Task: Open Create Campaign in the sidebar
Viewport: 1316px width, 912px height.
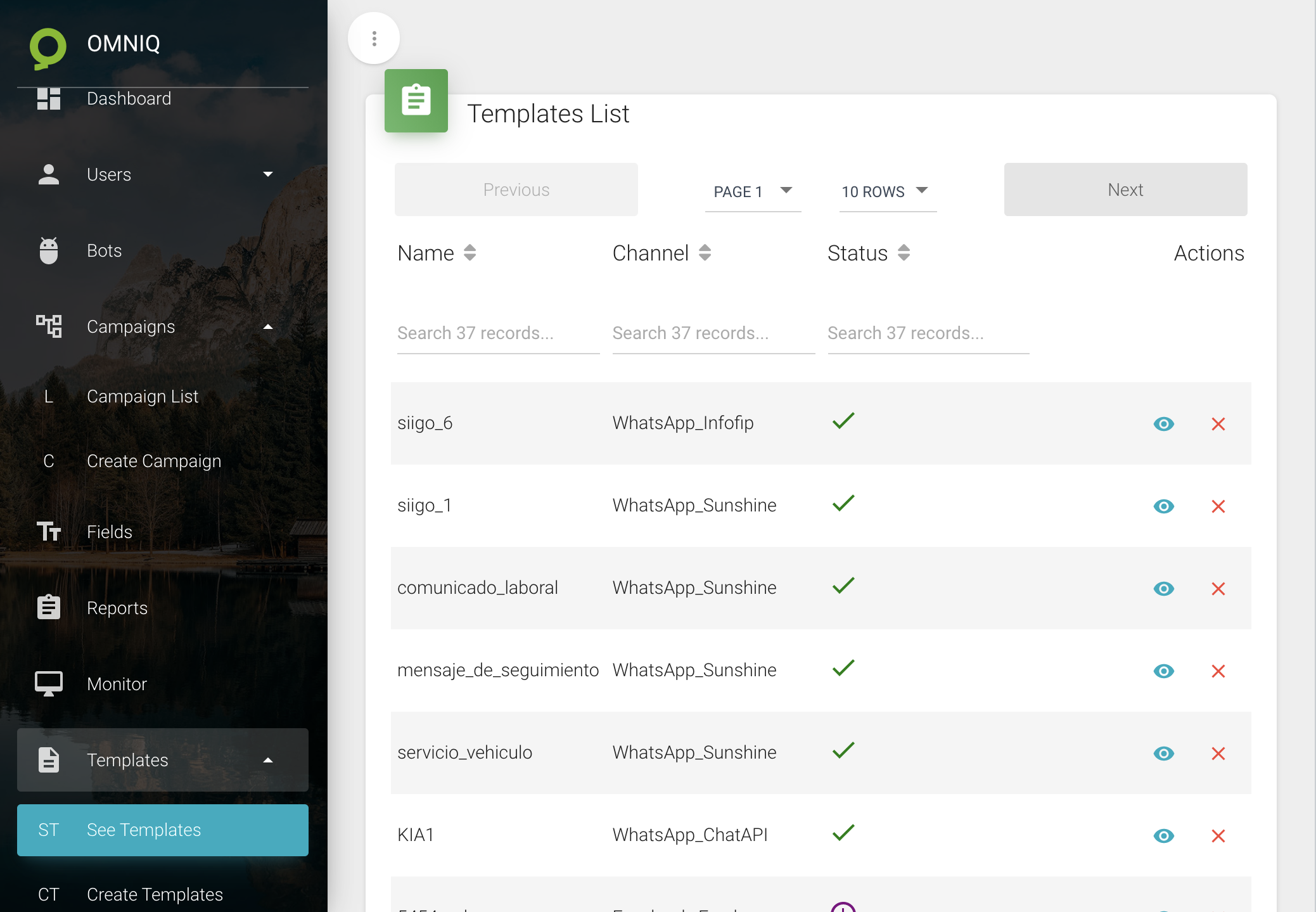Action: click(154, 461)
